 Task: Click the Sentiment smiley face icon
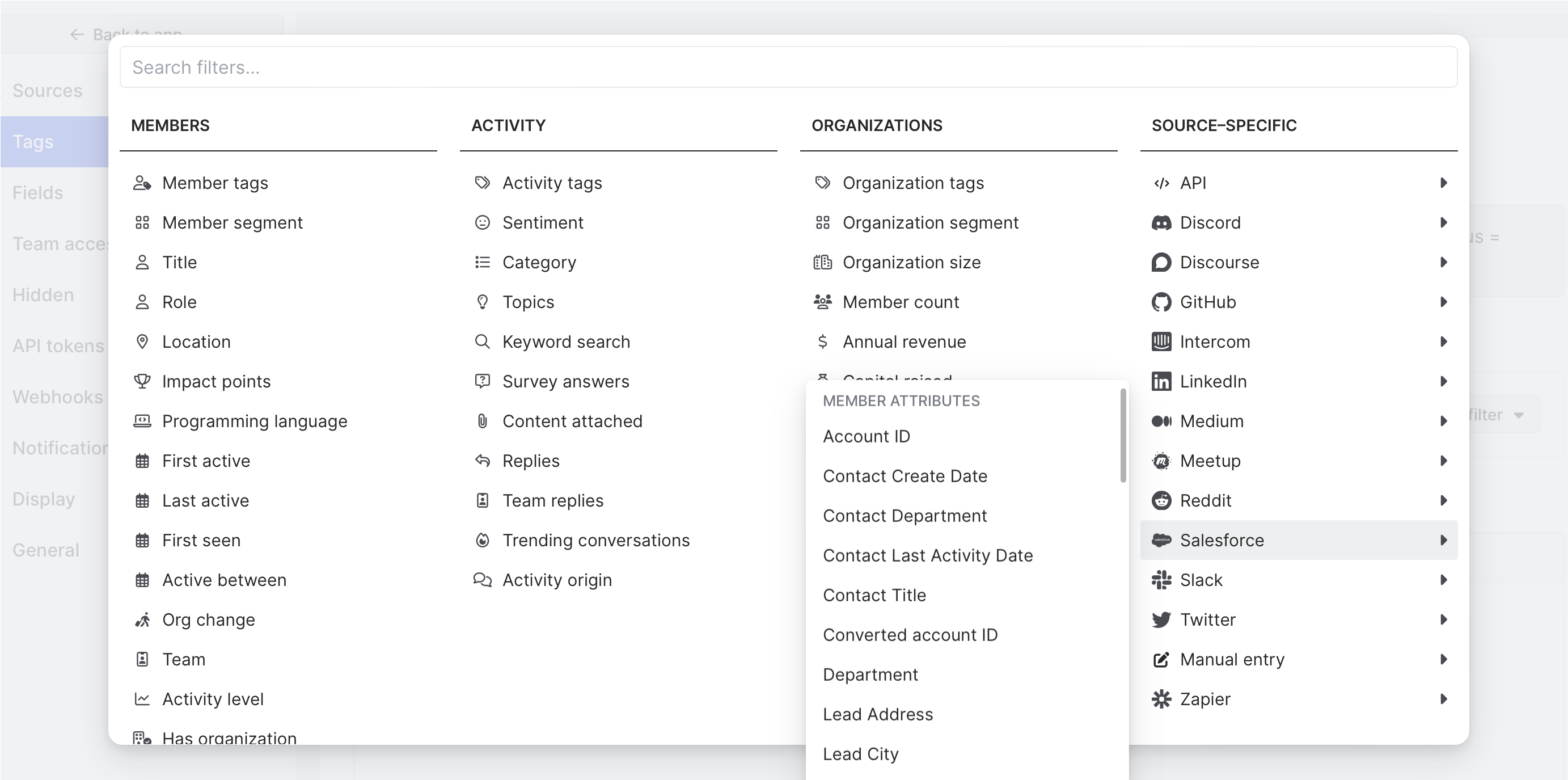[x=482, y=223]
